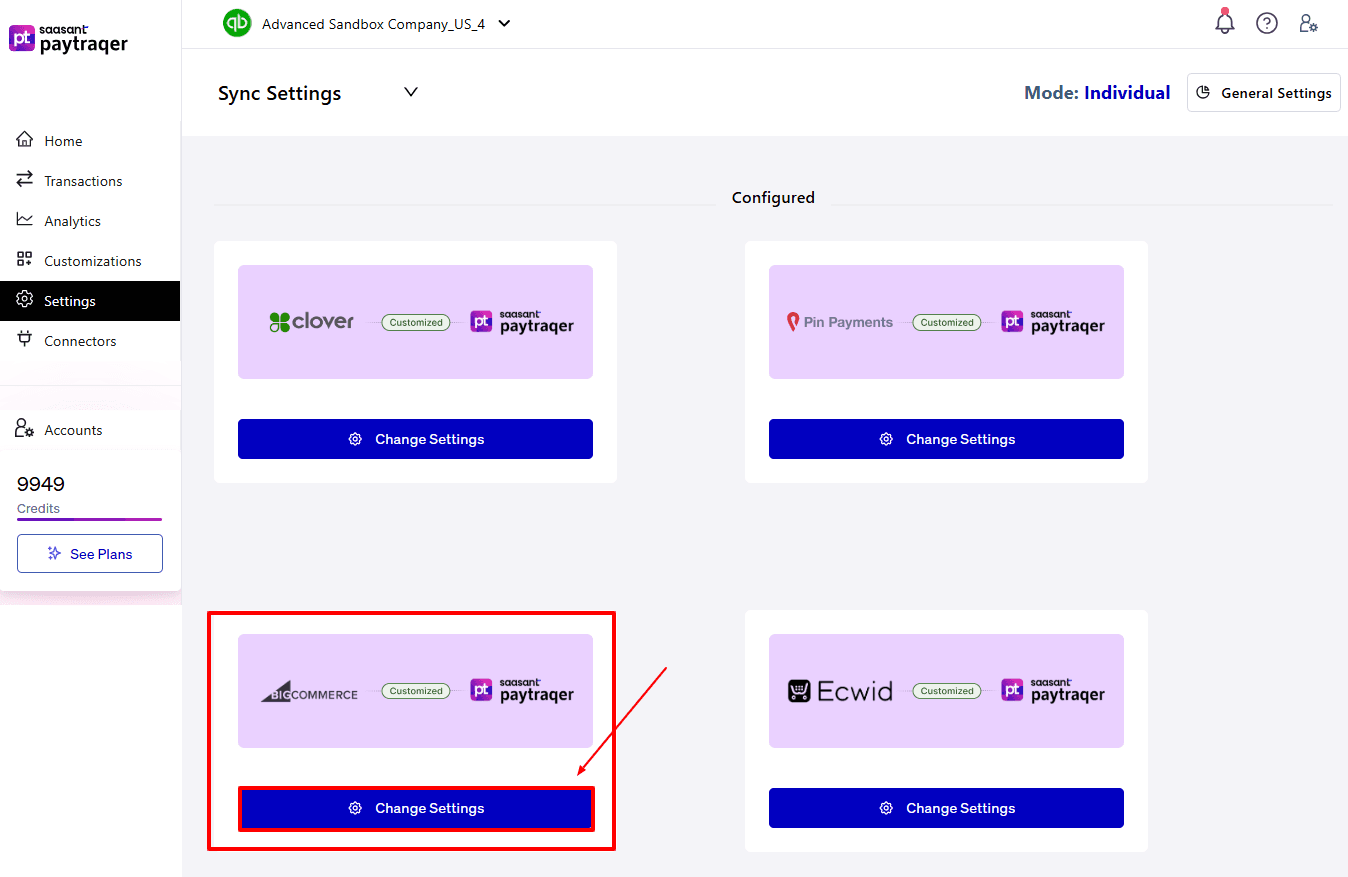The width and height of the screenshot is (1348, 877).
Task: Click the Home house icon
Action: tap(25, 140)
